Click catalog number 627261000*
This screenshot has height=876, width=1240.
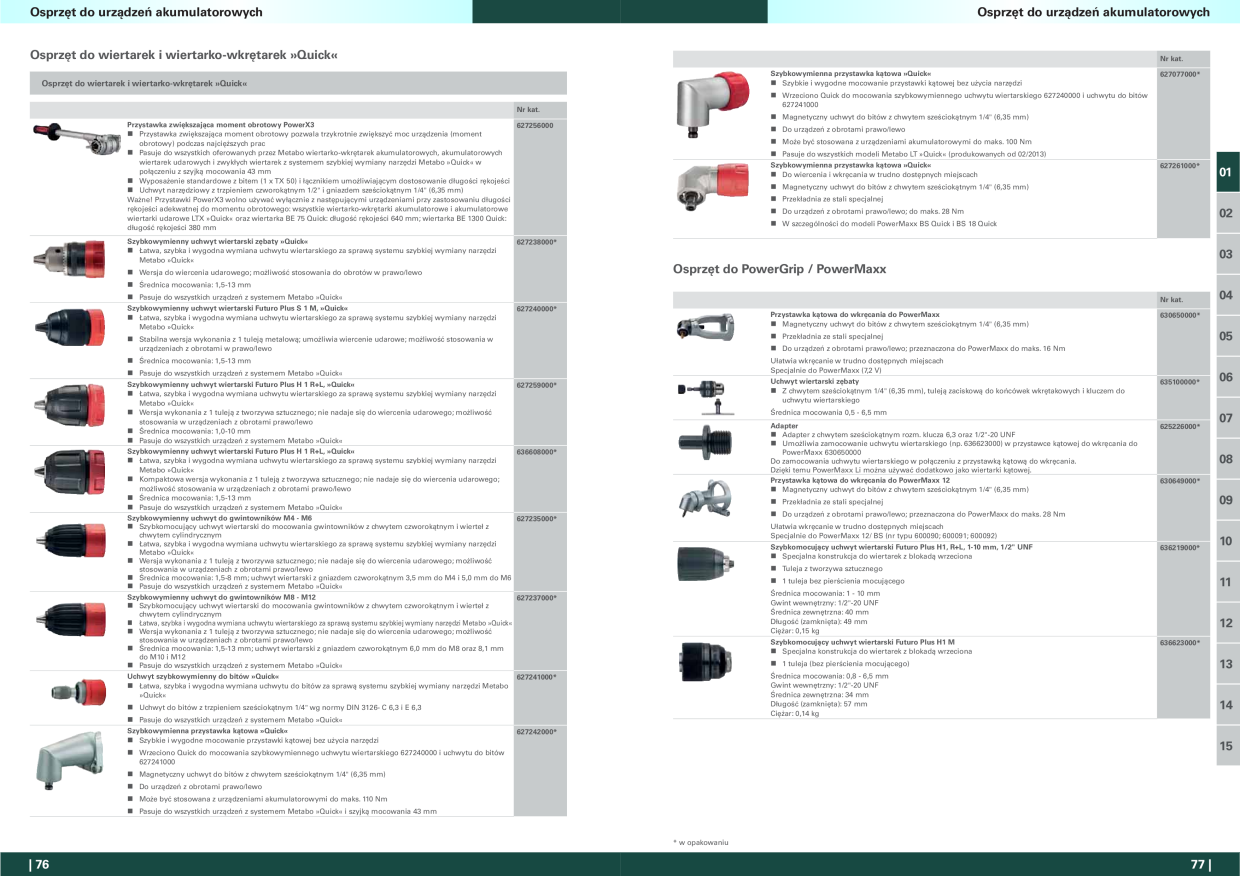tap(1180, 165)
